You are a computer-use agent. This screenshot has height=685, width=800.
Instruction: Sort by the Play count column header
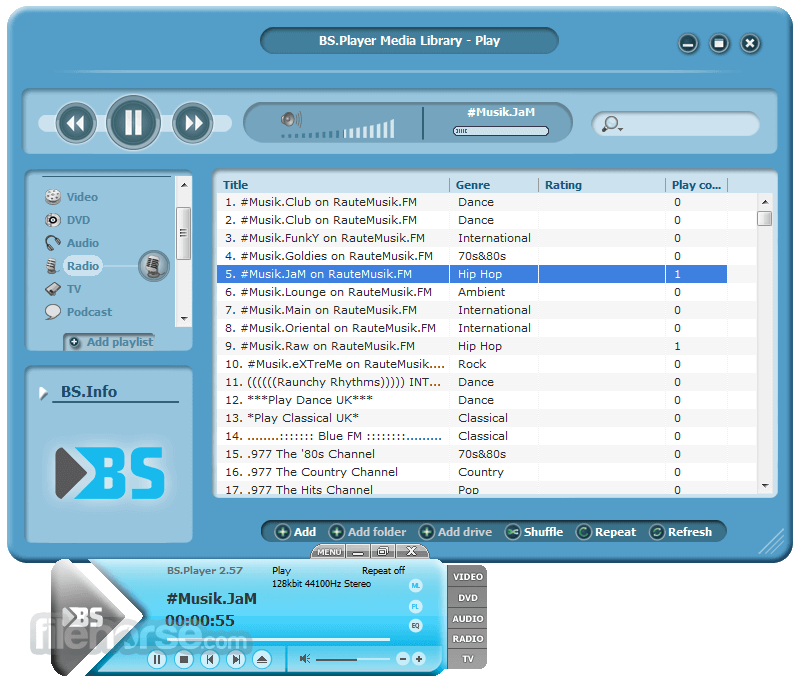696,185
